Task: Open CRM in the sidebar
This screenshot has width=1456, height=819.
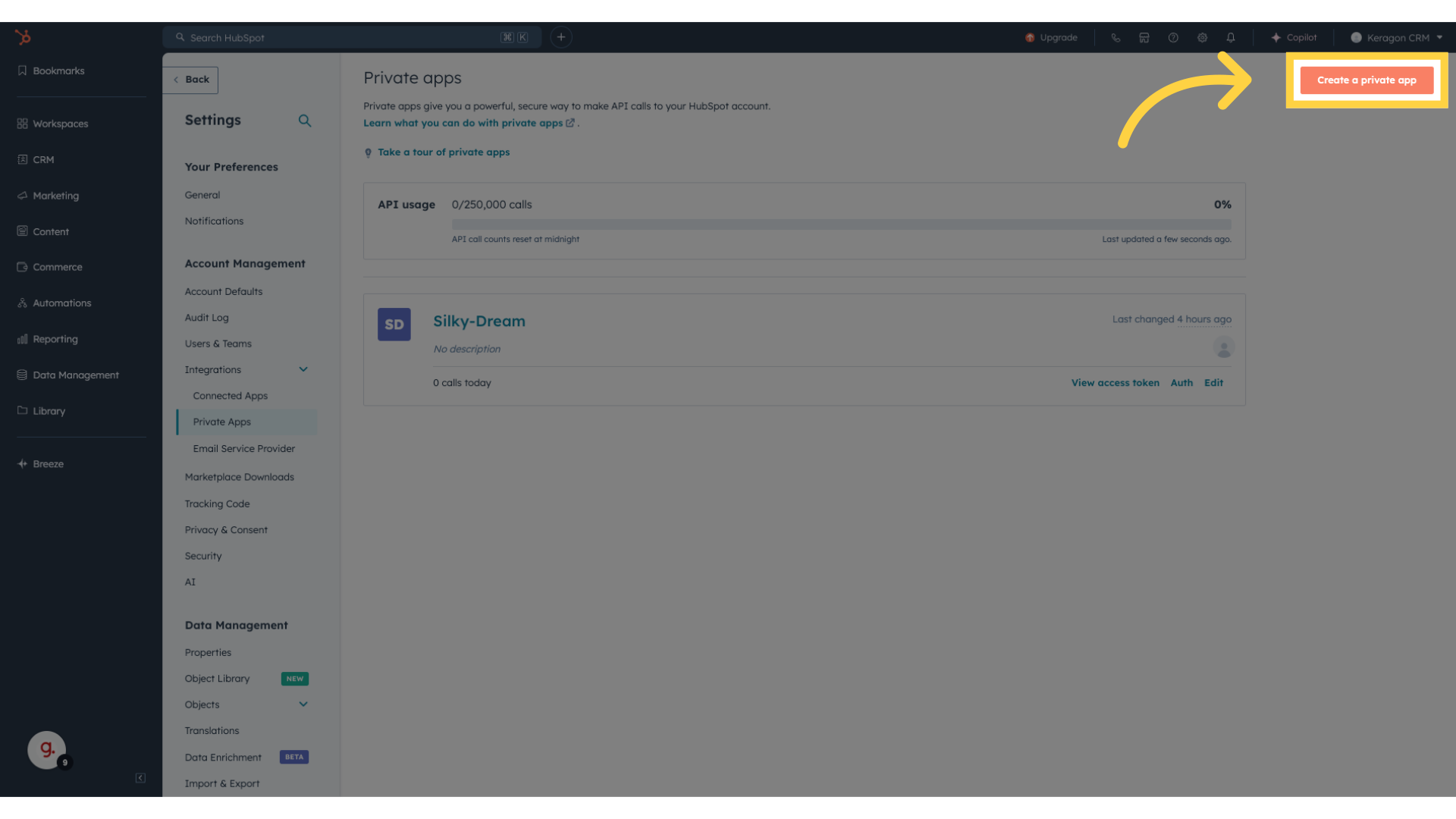Action: [36, 159]
